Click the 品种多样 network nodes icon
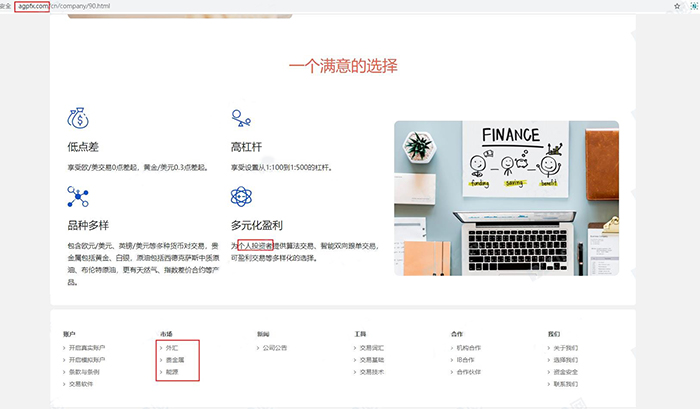This screenshot has width=700, height=409. pyautogui.click(x=78, y=196)
